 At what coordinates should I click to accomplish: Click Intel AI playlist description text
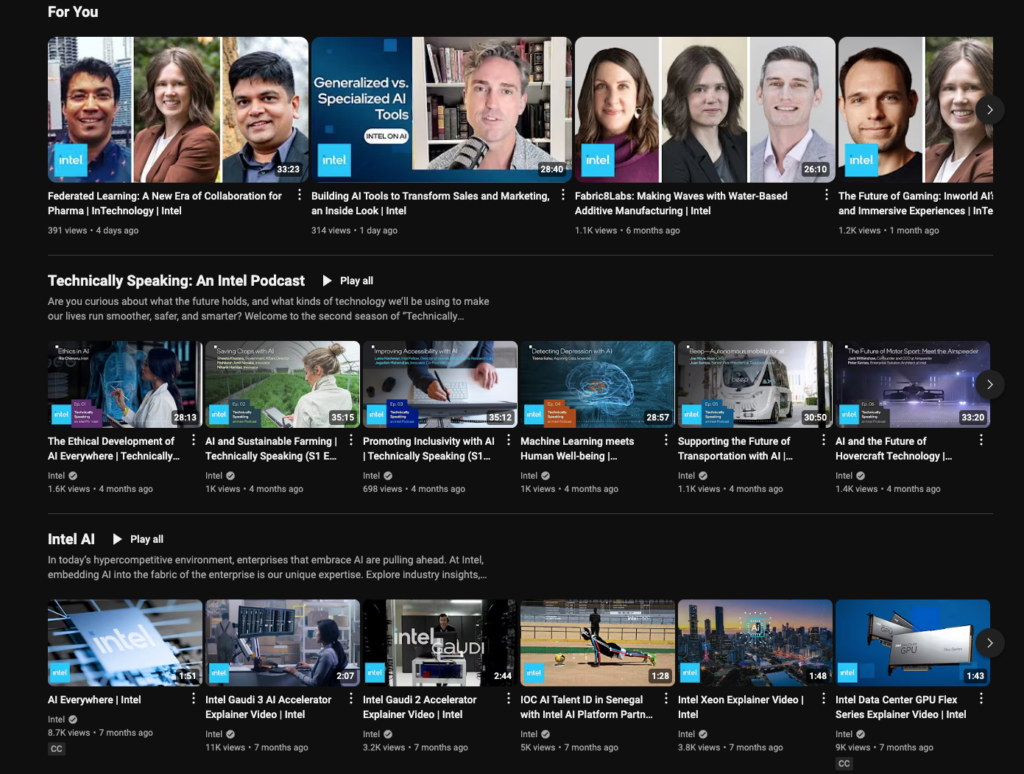[267, 568]
